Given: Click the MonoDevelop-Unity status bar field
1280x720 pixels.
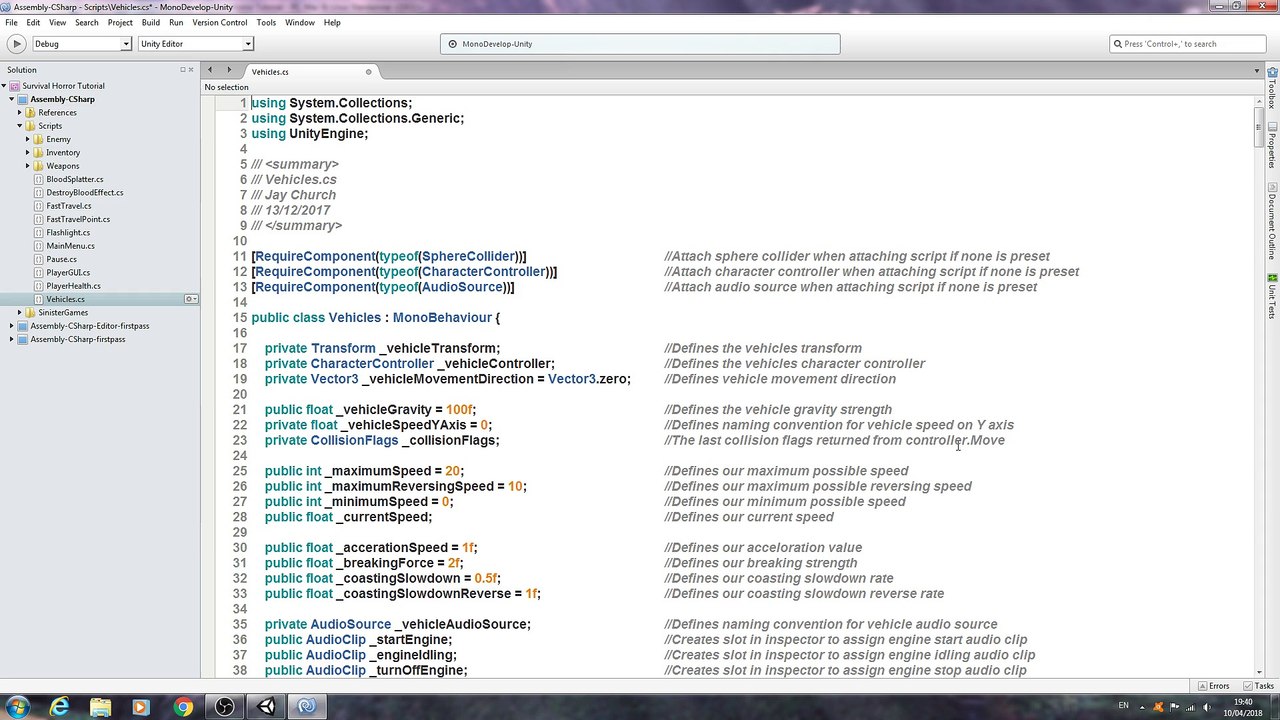Looking at the screenshot, I should [x=640, y=44].
